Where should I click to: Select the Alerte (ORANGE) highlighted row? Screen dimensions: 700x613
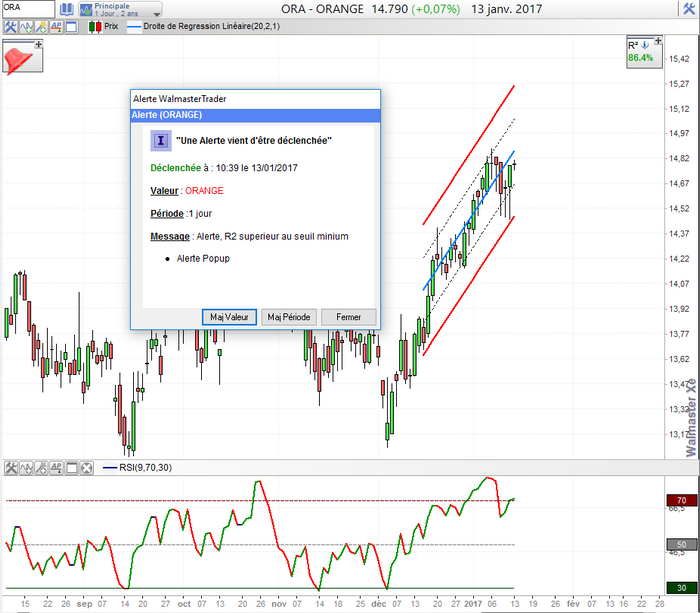(x=255, y=115)
